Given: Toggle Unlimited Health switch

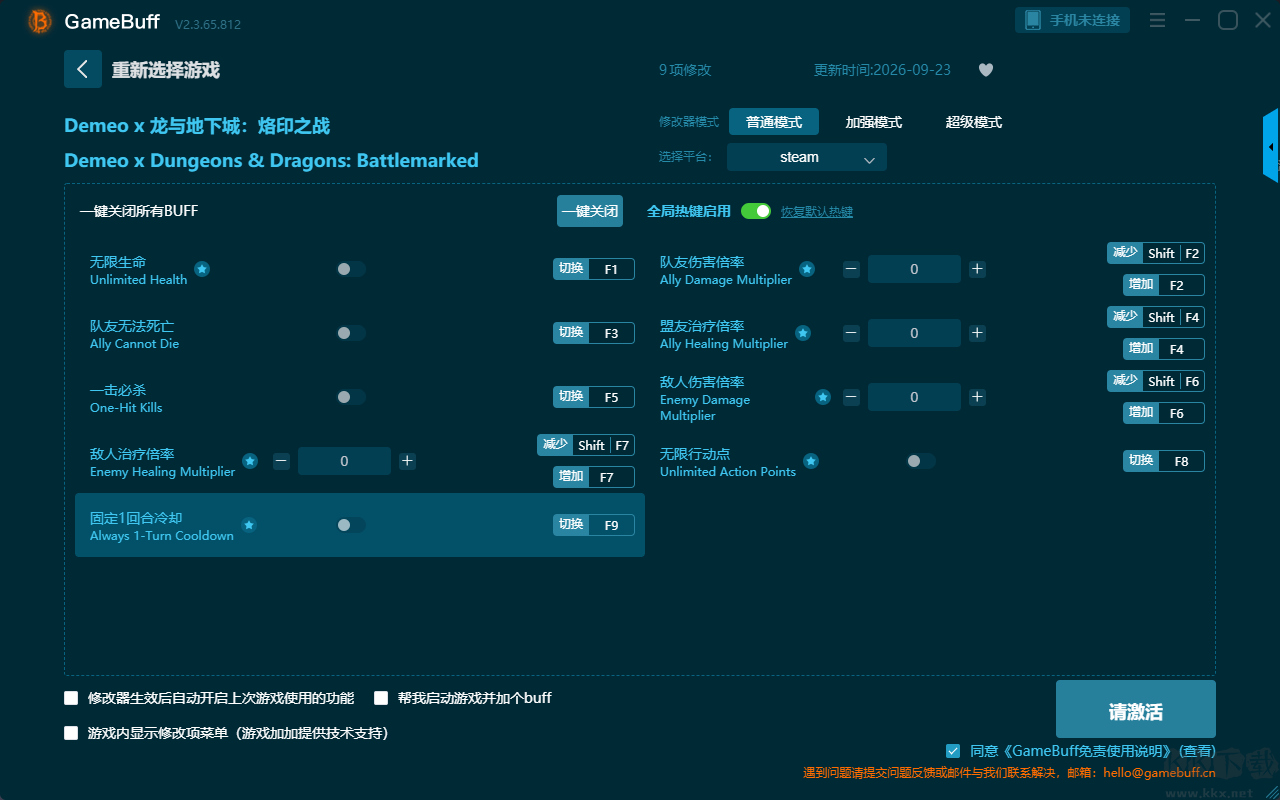Looking at the screenshot, I should (x=351, y=269).
